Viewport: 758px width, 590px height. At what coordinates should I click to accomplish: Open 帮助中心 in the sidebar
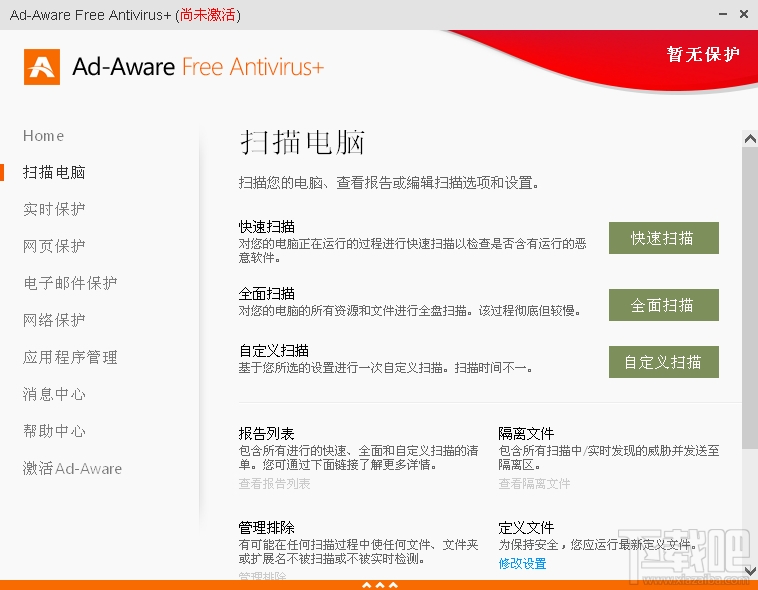point(54,431)
